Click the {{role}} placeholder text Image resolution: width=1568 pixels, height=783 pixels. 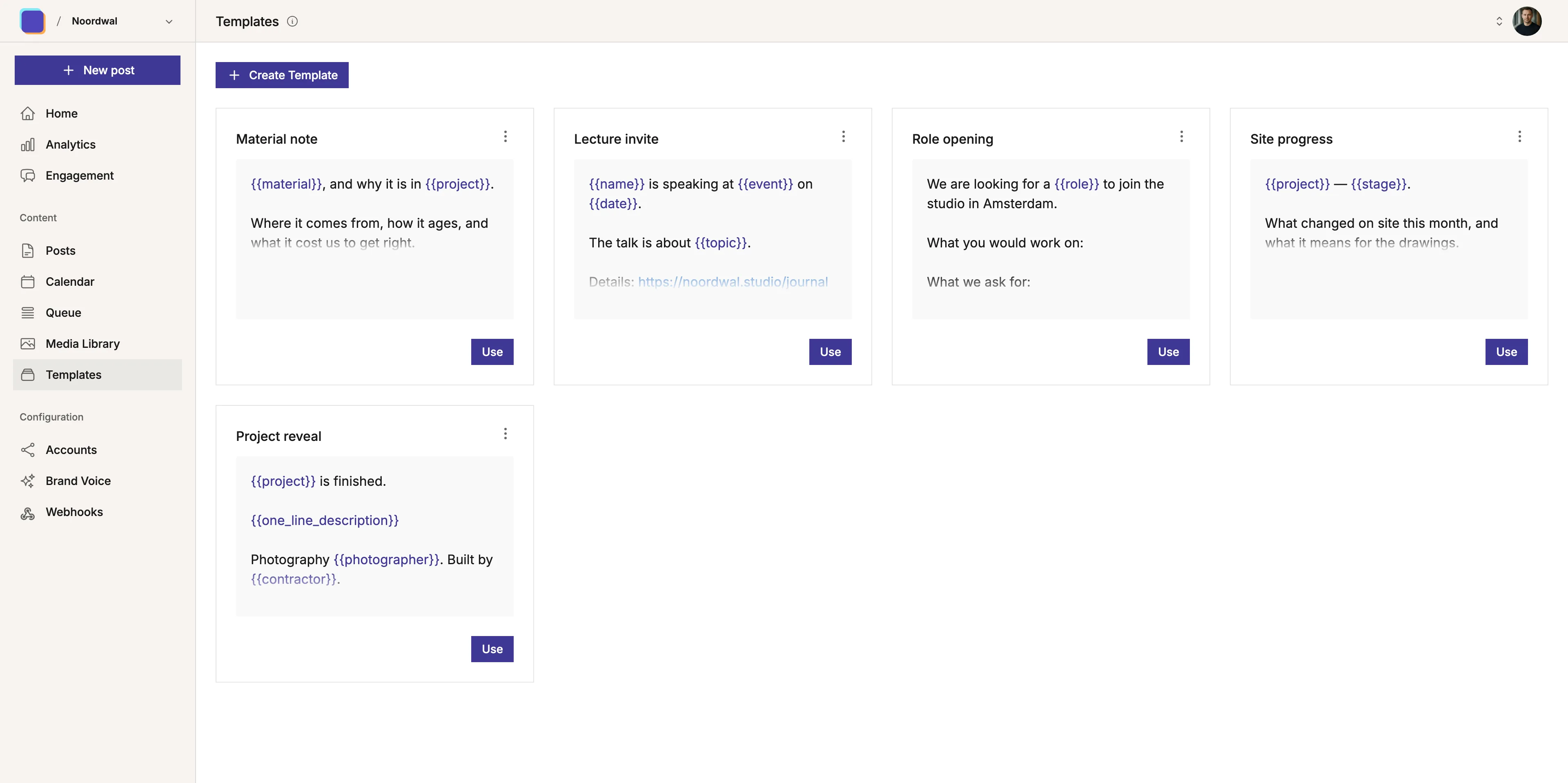tap(1077, 184)
